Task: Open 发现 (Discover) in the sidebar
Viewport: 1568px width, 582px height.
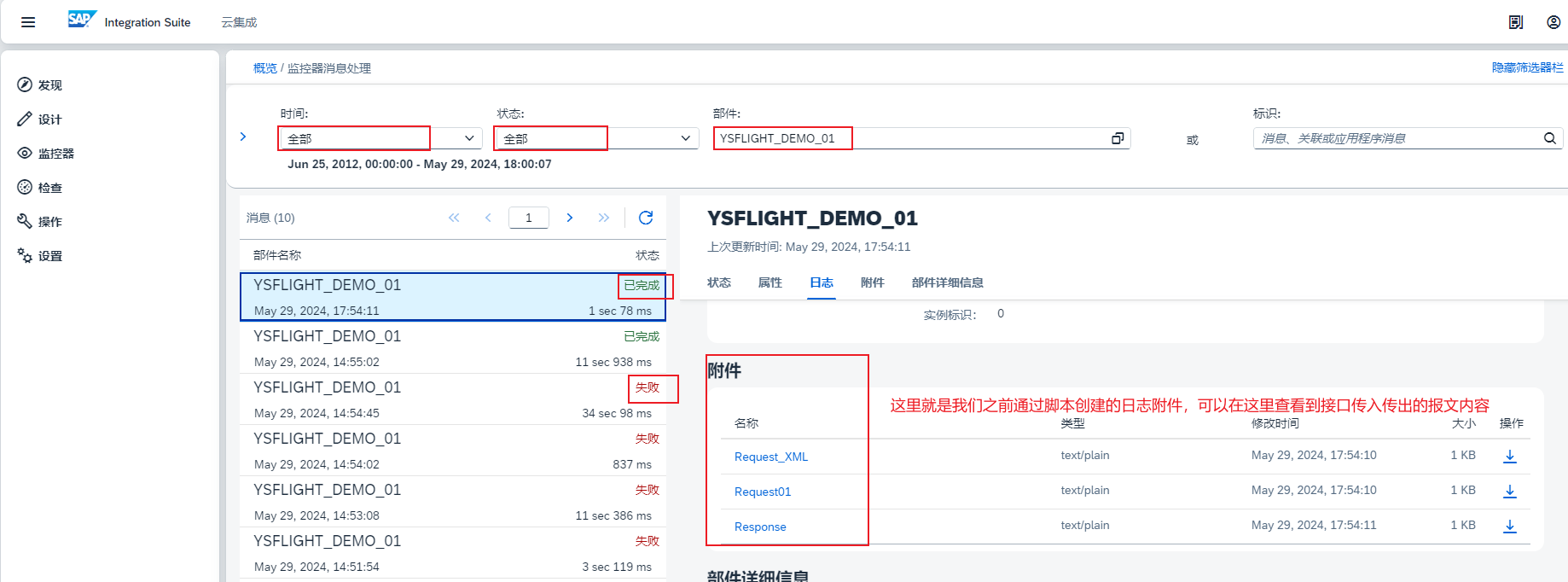Action: tap(50, 85)
